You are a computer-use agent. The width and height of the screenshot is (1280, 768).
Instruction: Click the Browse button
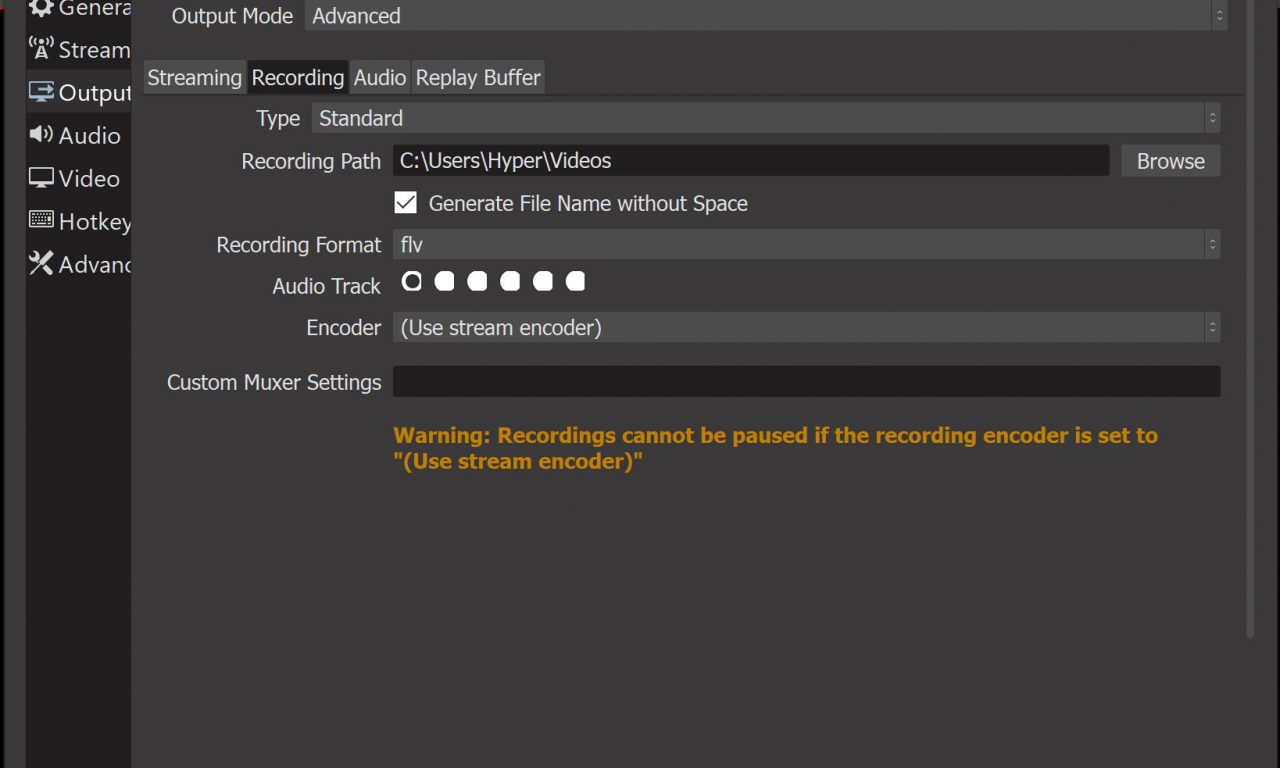coord(1170,161)
